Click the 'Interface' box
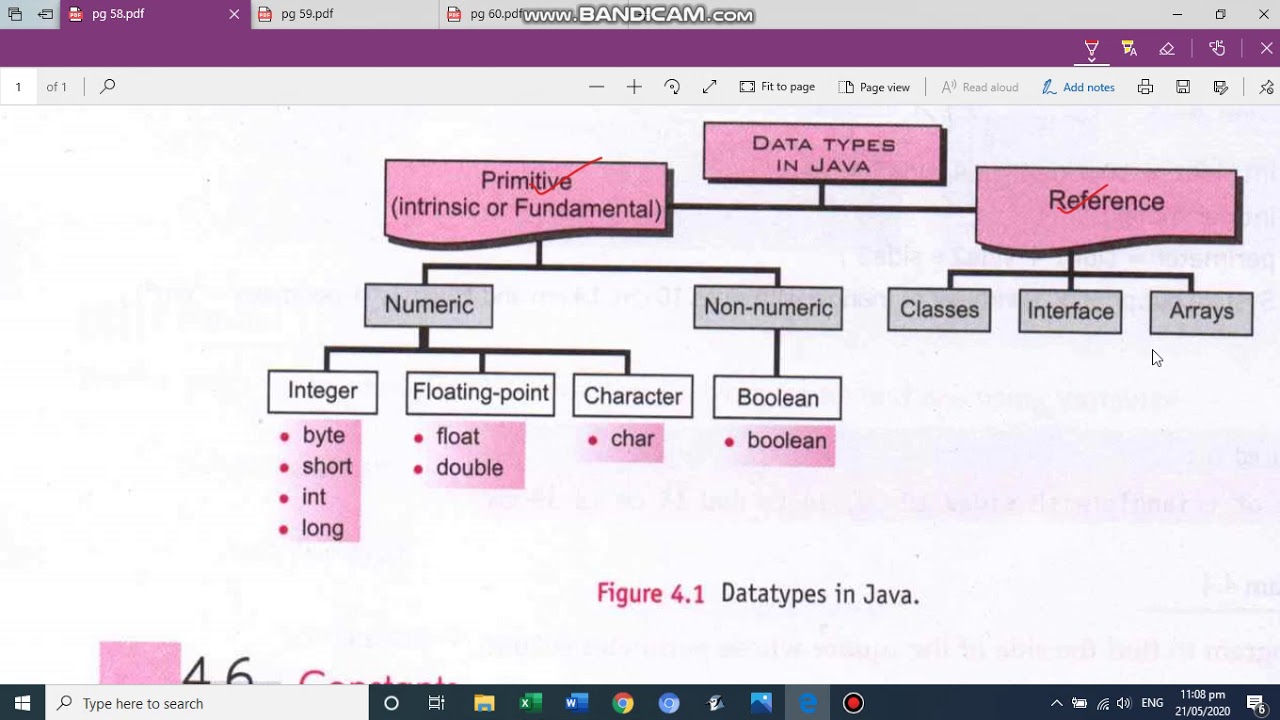The width and height of the screenshot is (1280, 720). 1070,312
